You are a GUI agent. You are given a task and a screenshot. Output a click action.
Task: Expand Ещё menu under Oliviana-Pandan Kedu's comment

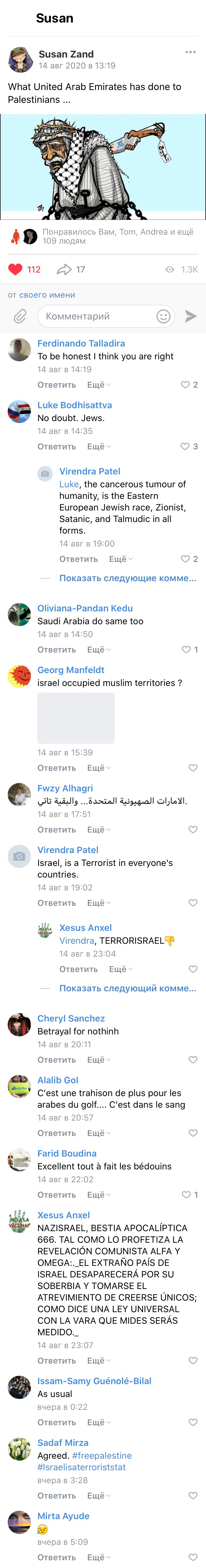(99, 650)
